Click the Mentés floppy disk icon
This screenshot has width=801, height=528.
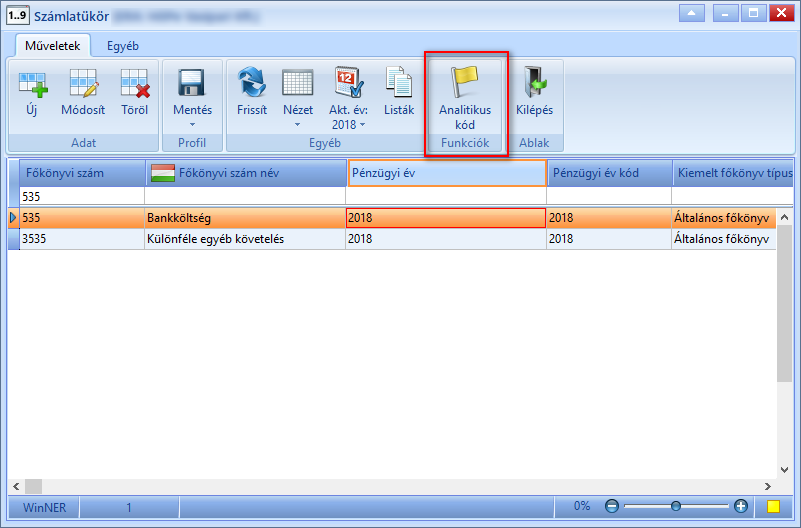pyautogui.click(x=192, y=83)
